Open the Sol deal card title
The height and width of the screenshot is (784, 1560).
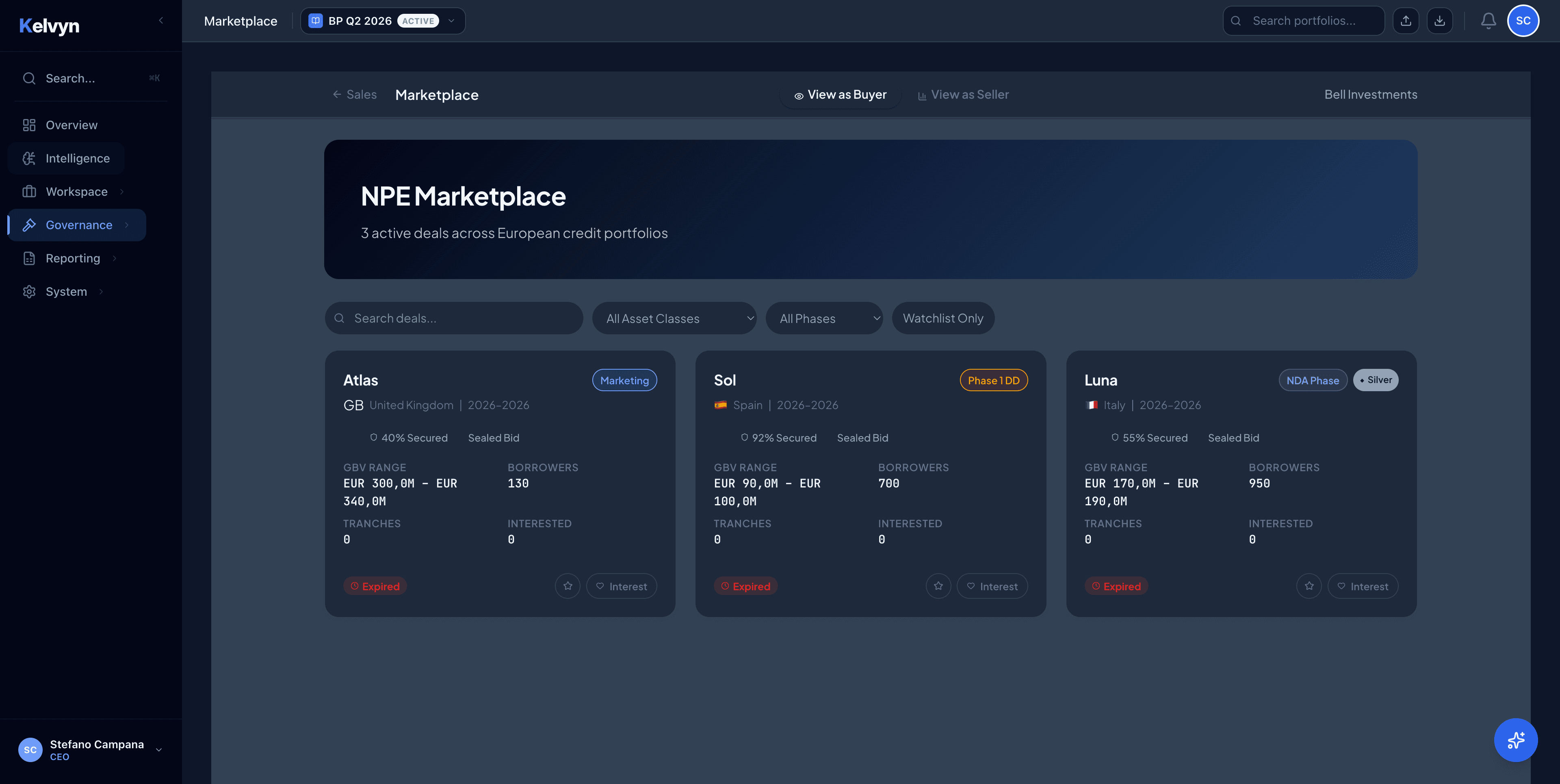[724, 379]
